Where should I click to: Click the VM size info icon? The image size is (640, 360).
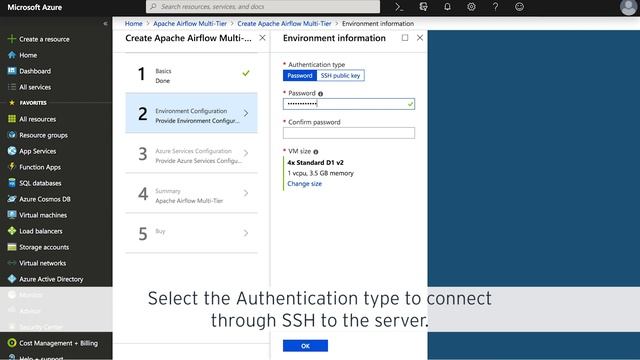(x=316, y=152)
